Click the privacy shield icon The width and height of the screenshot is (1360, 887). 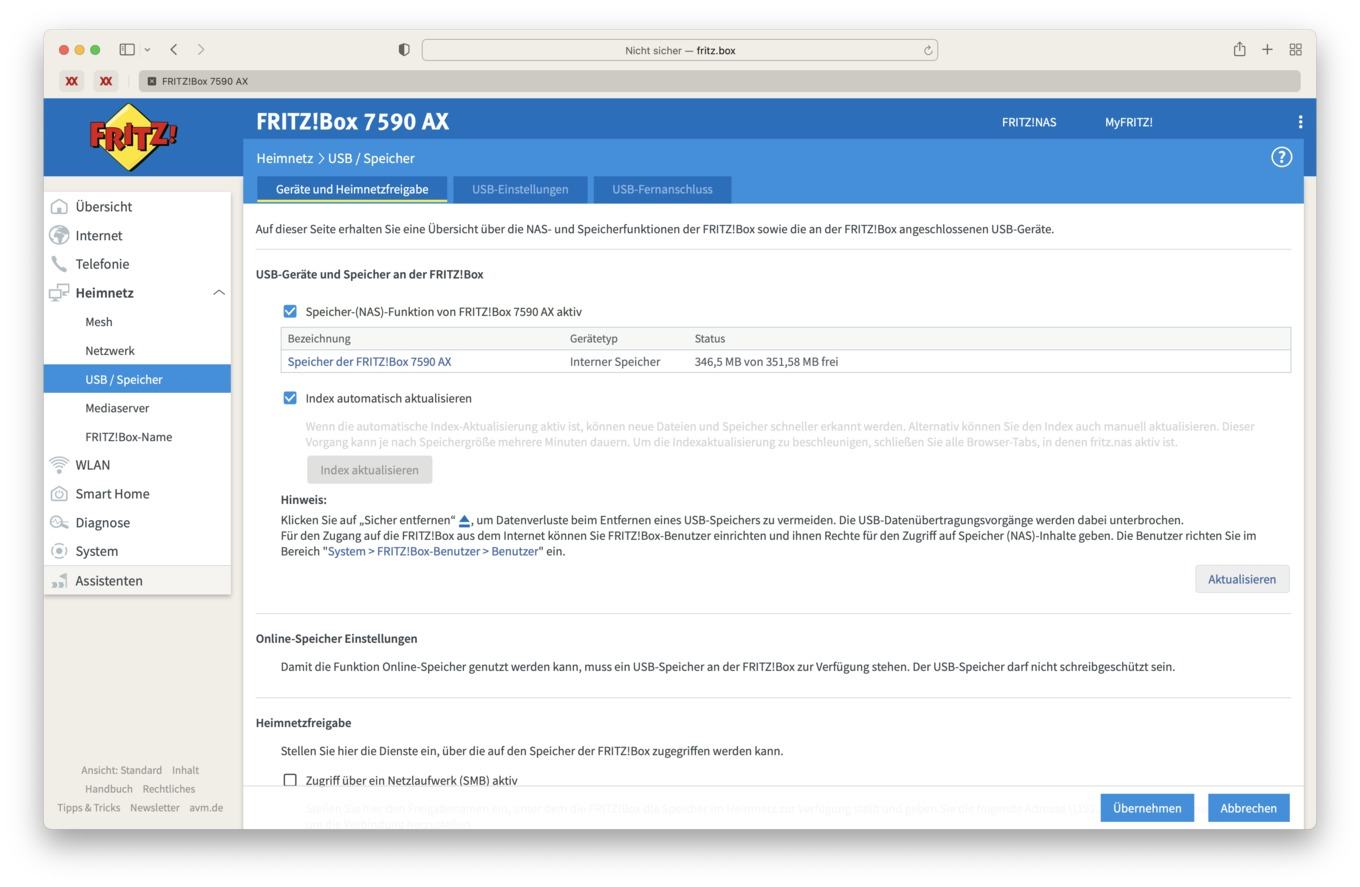pyautogui.click(x=404, y=50)
